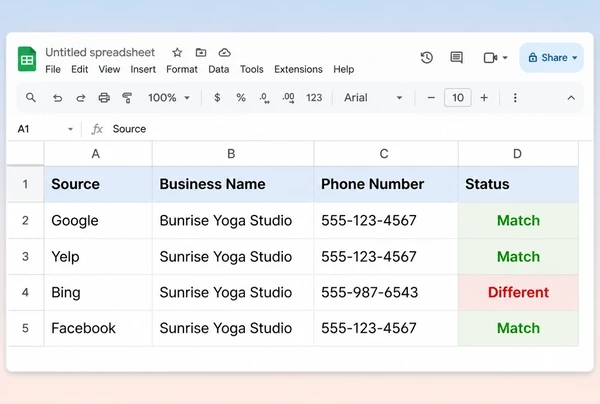Open the meeting options dropdown arrow

pyautogui.click(x=505, y=58)
